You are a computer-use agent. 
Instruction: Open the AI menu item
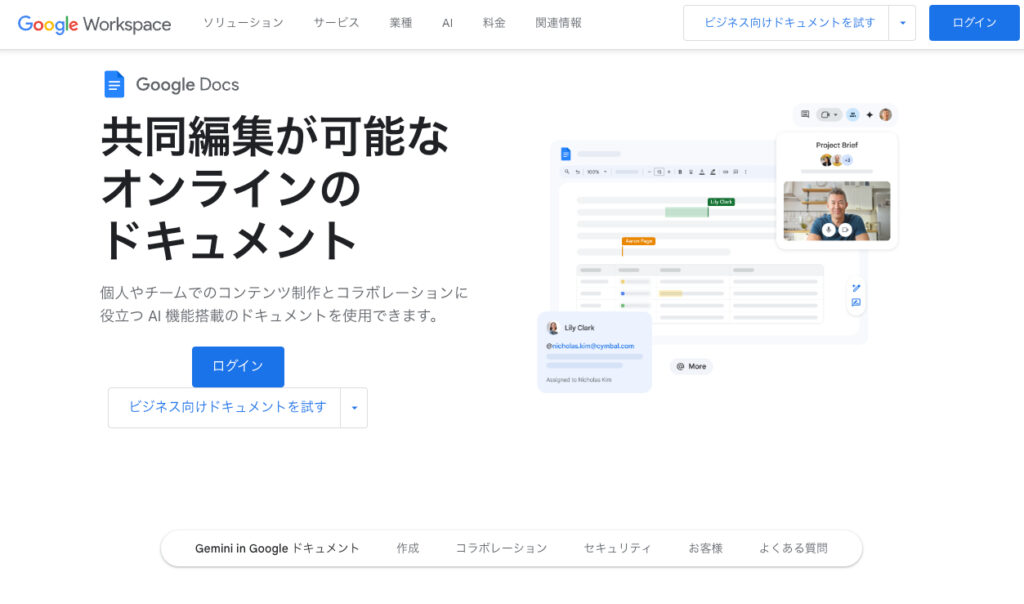[x=447, y=23]
